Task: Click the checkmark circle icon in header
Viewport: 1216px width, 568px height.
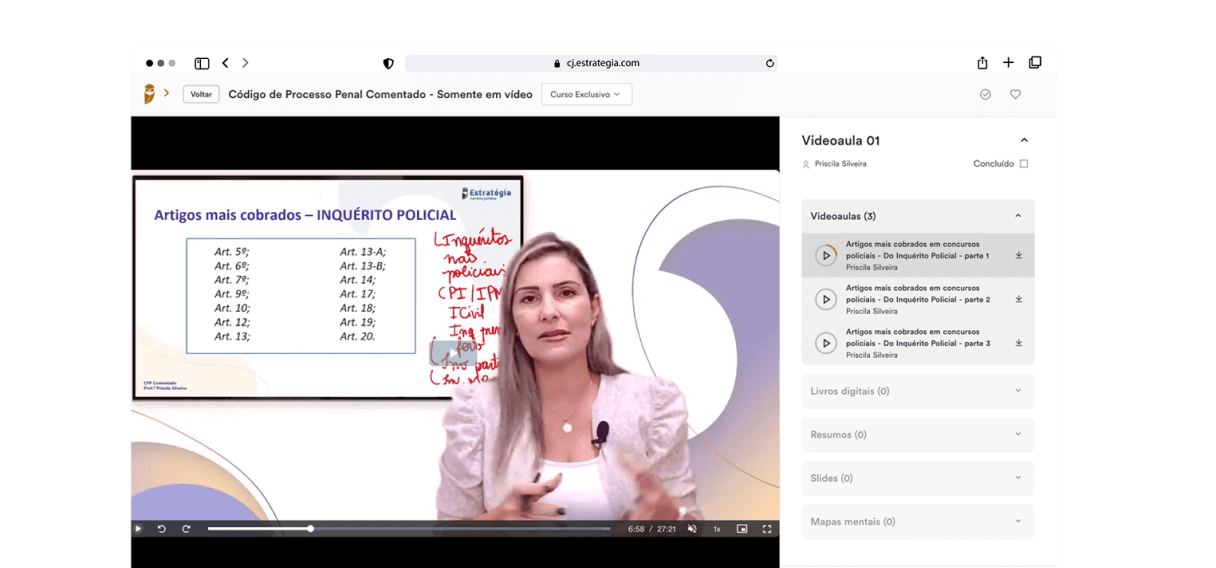Action: point(985,94)
